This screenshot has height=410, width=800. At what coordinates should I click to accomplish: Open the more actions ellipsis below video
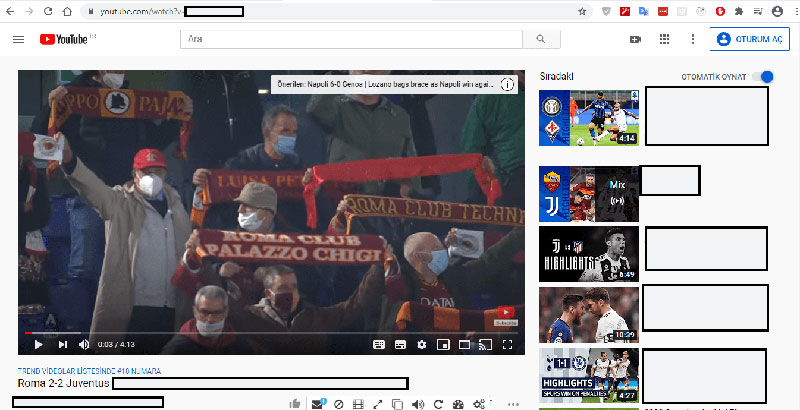click(x=513, y=404)
